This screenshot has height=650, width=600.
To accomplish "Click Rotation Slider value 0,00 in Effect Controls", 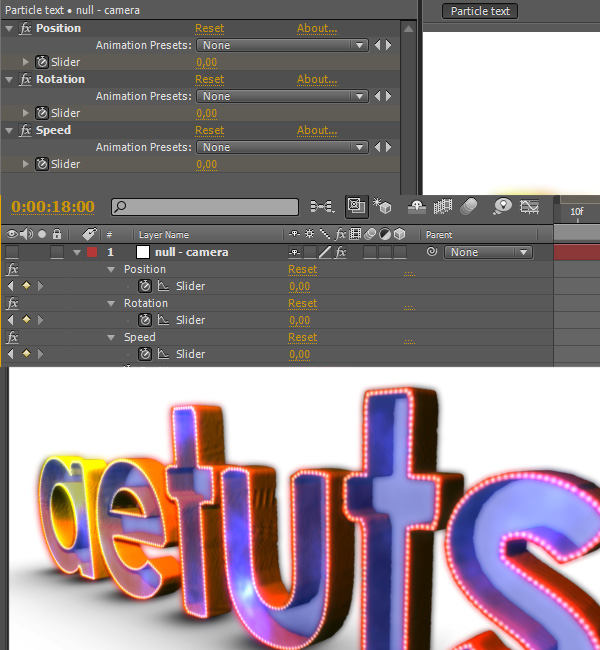I will coord(206,113).
